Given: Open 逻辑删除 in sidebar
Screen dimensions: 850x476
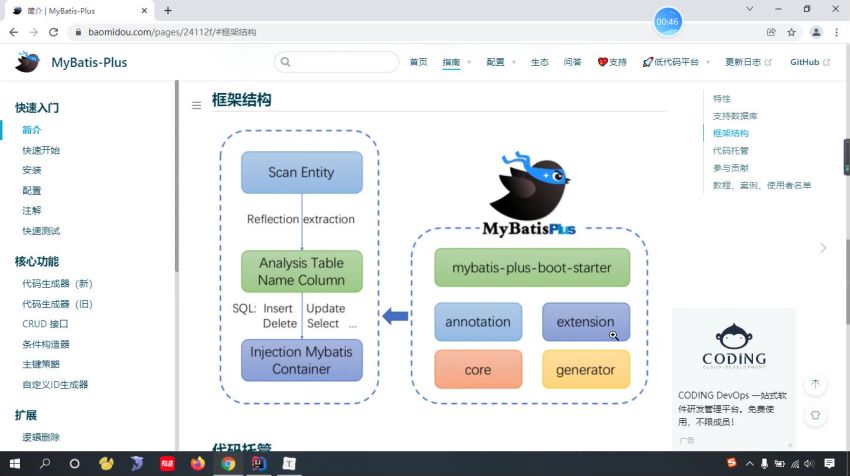Looking at the screenshot, I should click(41, 437).
